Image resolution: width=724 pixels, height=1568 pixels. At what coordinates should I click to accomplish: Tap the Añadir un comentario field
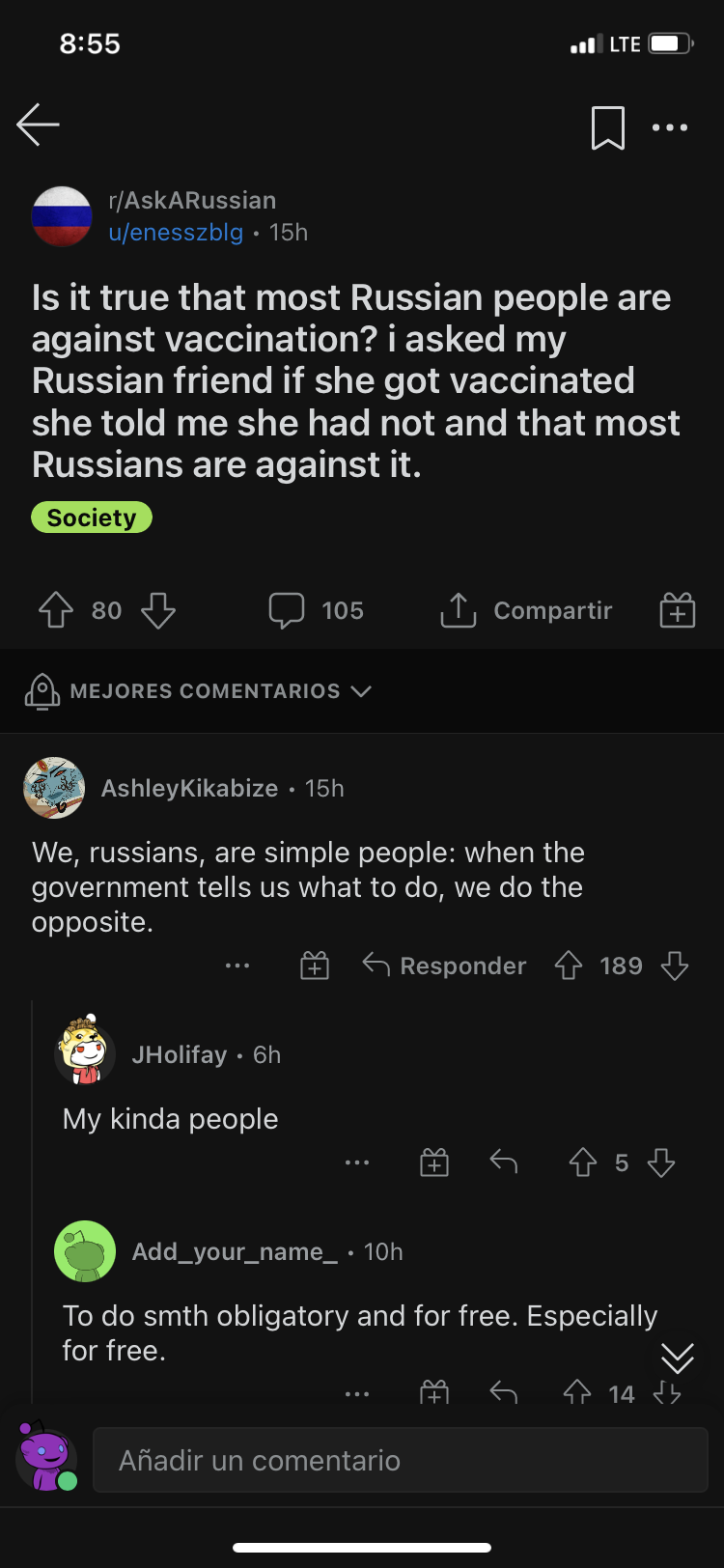point(386,1459)
